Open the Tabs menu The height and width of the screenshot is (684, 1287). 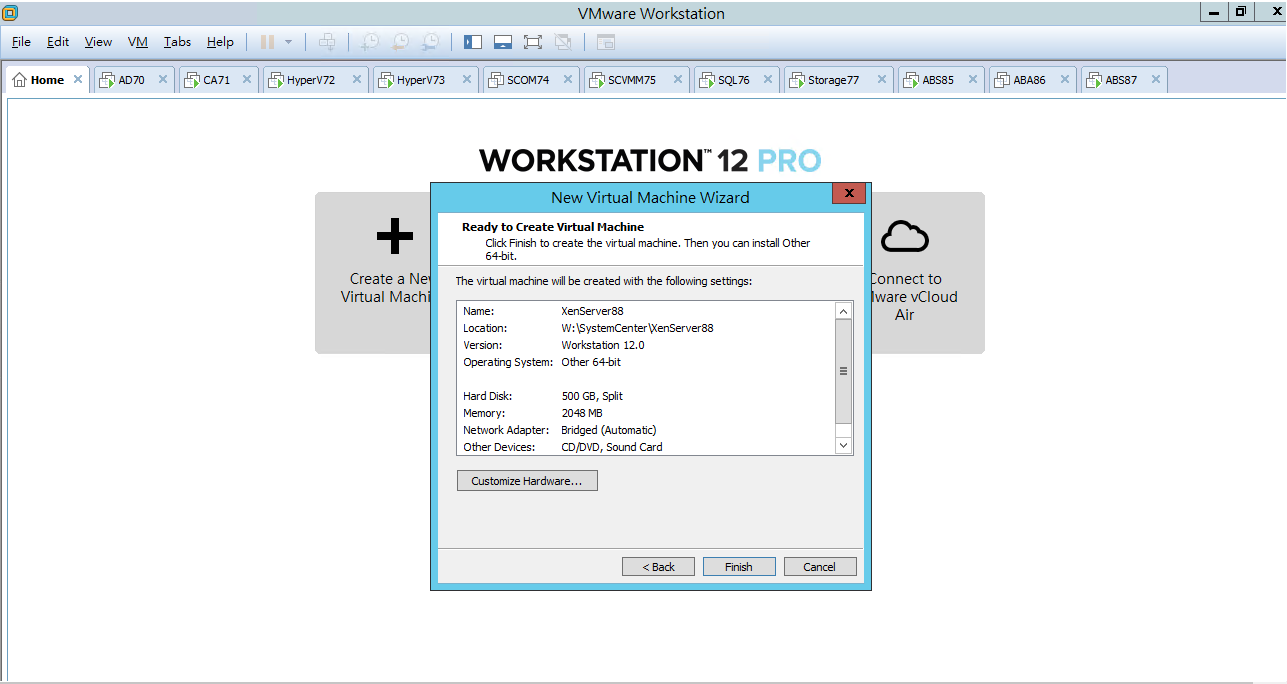177,42
